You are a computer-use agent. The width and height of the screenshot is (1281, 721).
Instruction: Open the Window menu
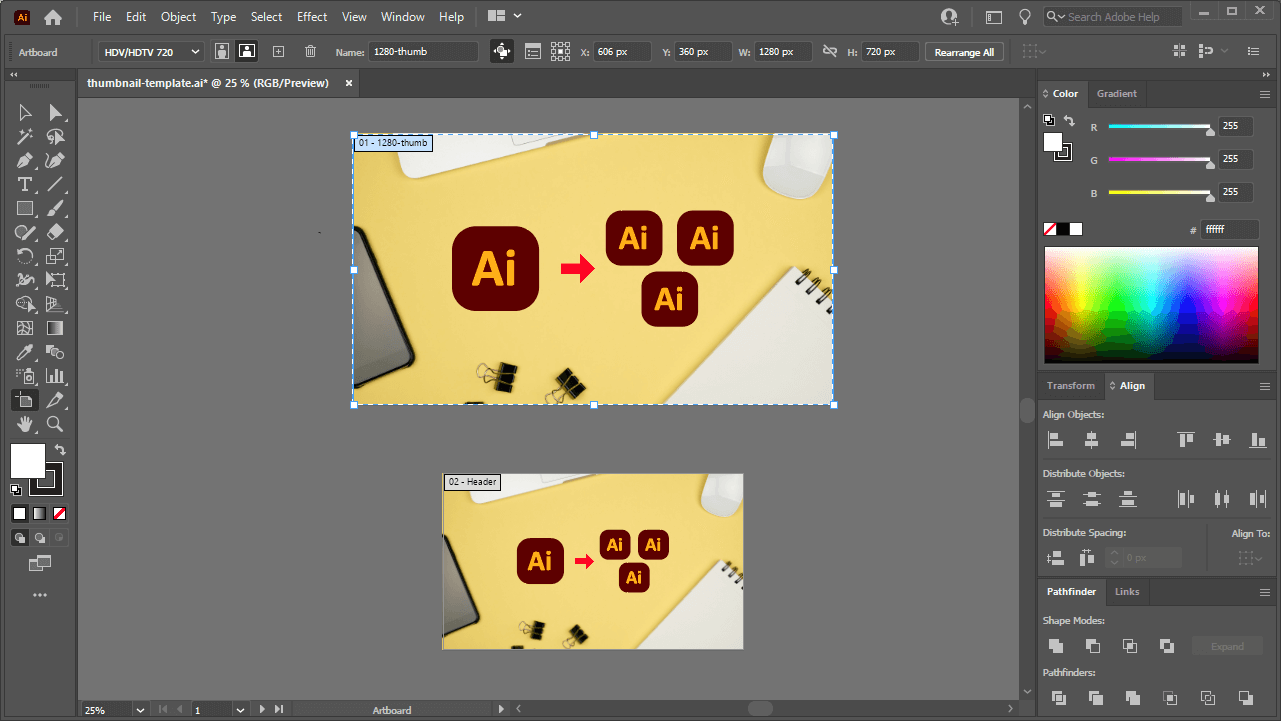click(x=403, y=17)
